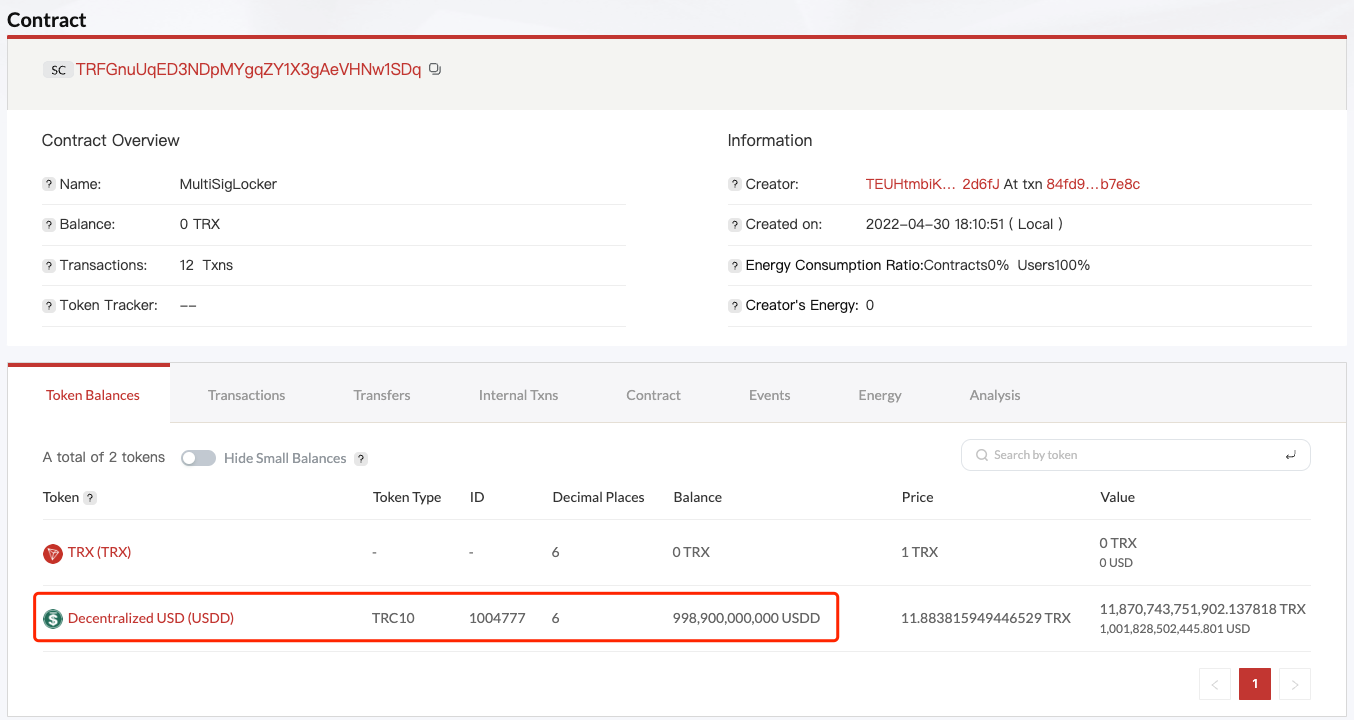
Task: Click the 12 Txns transactions count
Action: pyautogui.click(x=206, y=266)
